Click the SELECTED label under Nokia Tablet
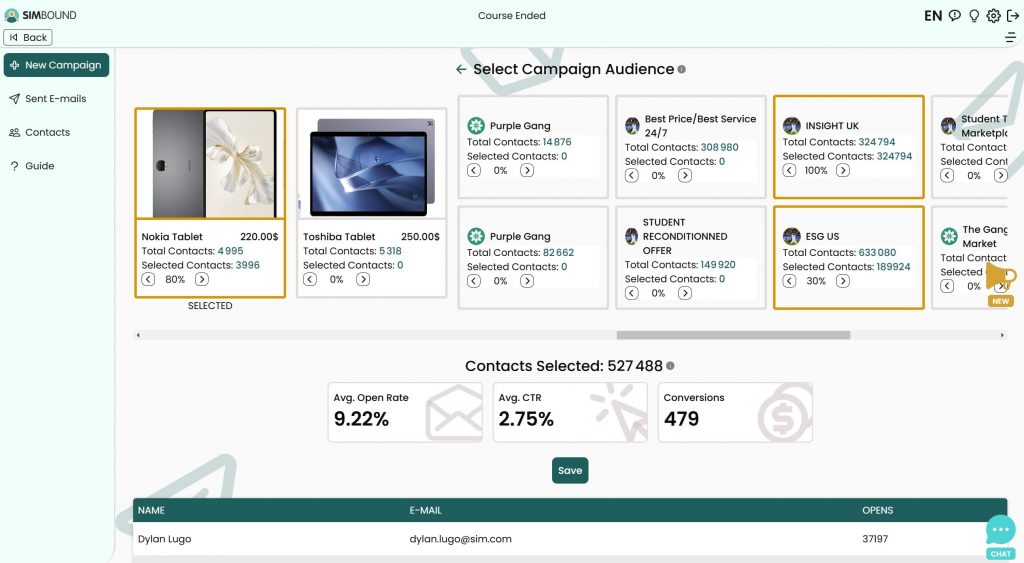Screen dimensions: 1024x563 click(x=210, y=306)
